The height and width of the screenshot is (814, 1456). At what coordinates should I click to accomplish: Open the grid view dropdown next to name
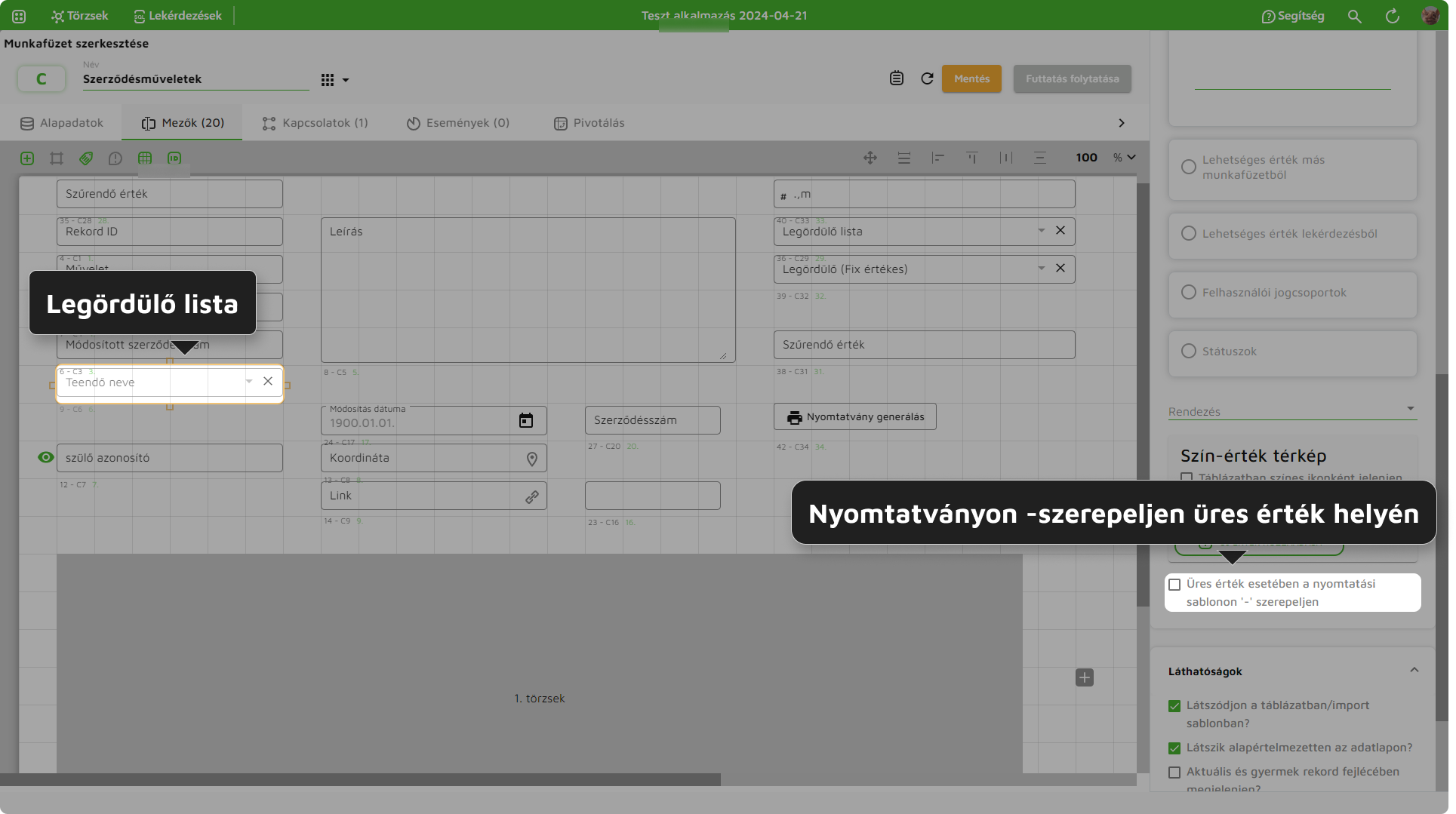(335, 80)
